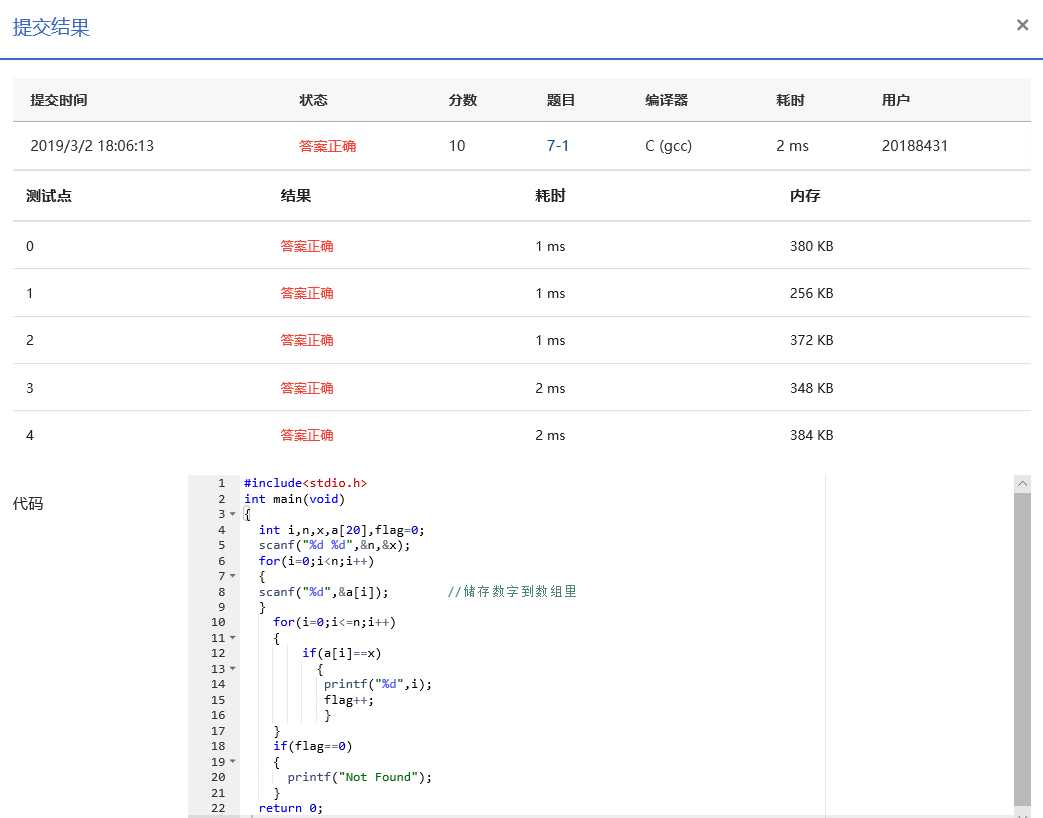The image size is (1043, 818).
Task: Open problem link 7-1
Action: 557,146
